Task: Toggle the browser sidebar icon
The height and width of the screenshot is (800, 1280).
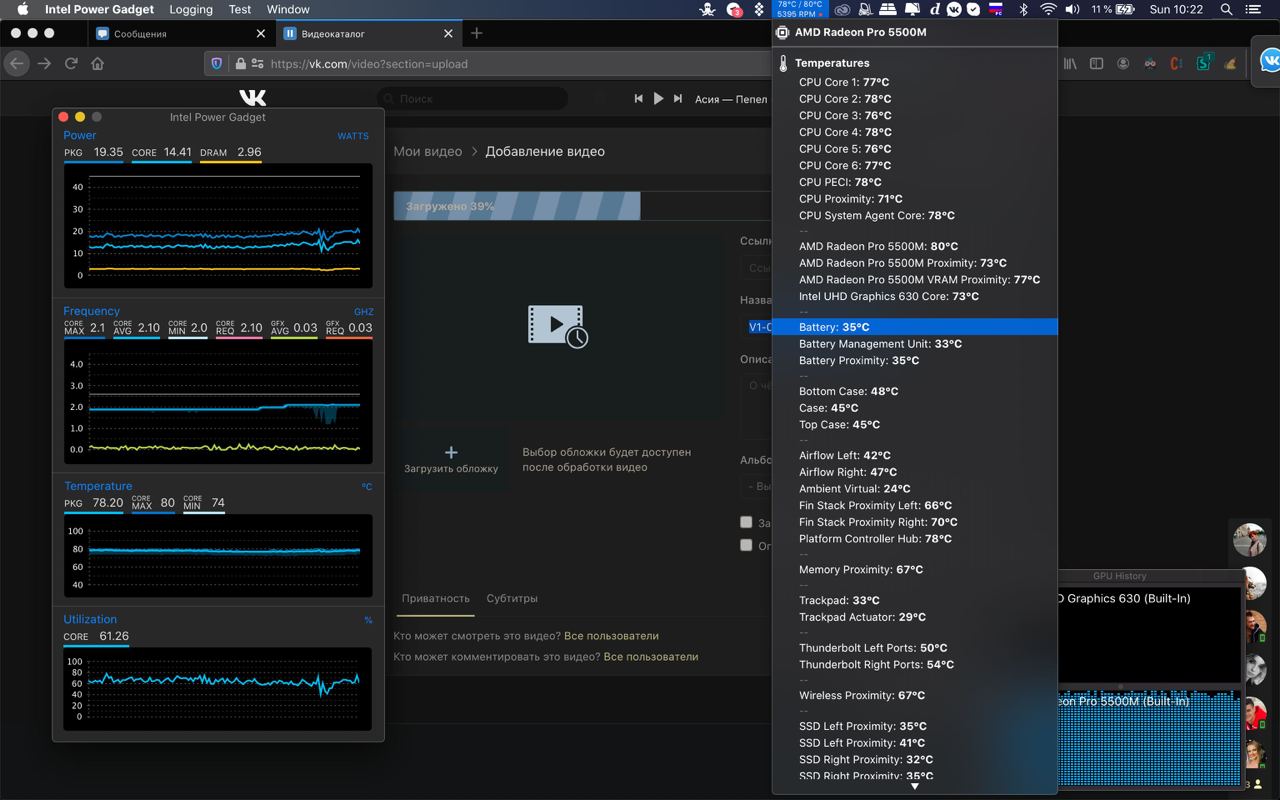Action: 1096,63
